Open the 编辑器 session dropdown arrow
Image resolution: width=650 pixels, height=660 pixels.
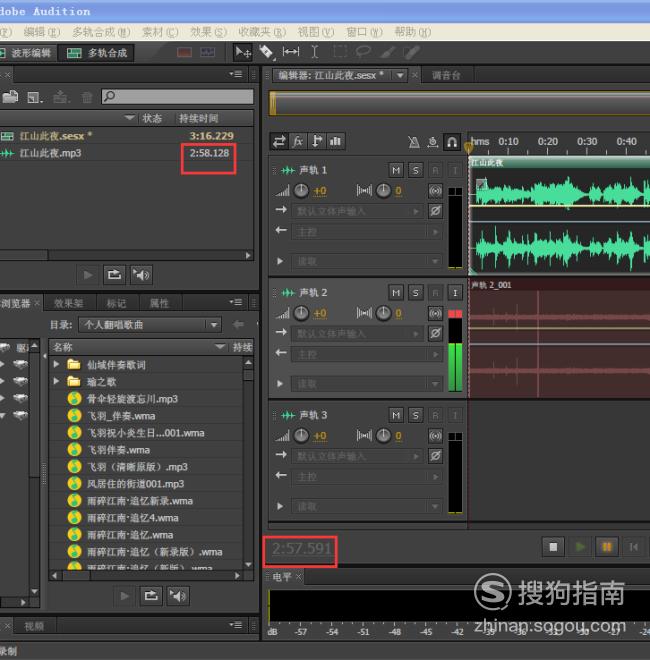(400, 75)
